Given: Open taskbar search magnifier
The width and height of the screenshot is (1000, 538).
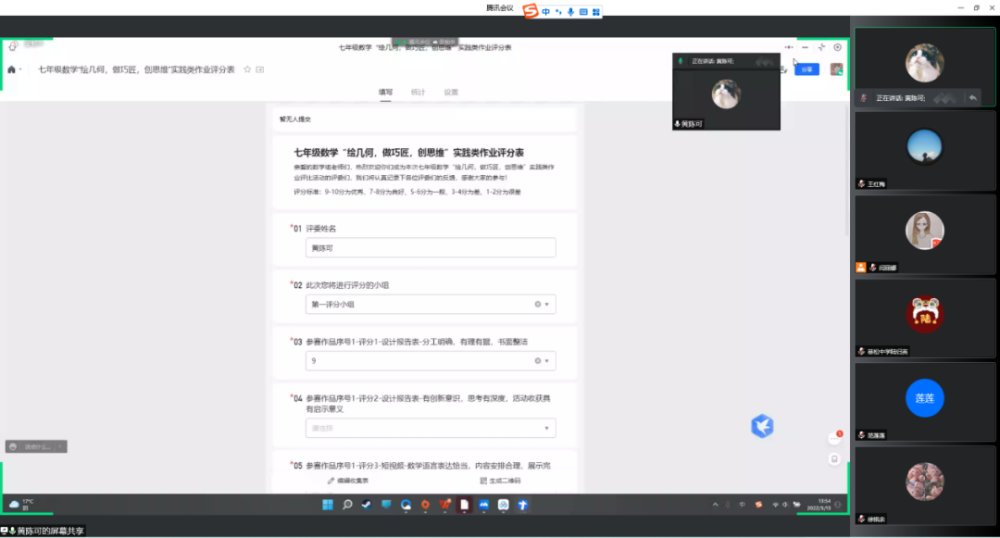Looking at the screenshot, I should tap(347, 505).
